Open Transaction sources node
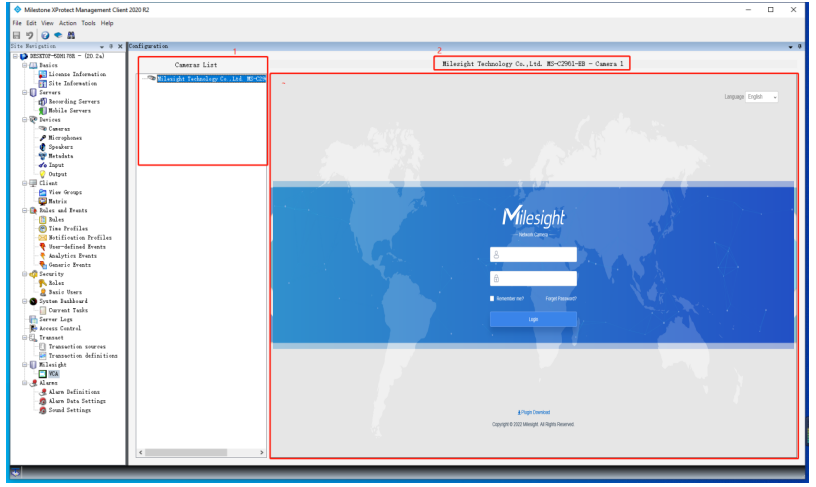Screen dimensions: 816x487 (x=77, y=347)
